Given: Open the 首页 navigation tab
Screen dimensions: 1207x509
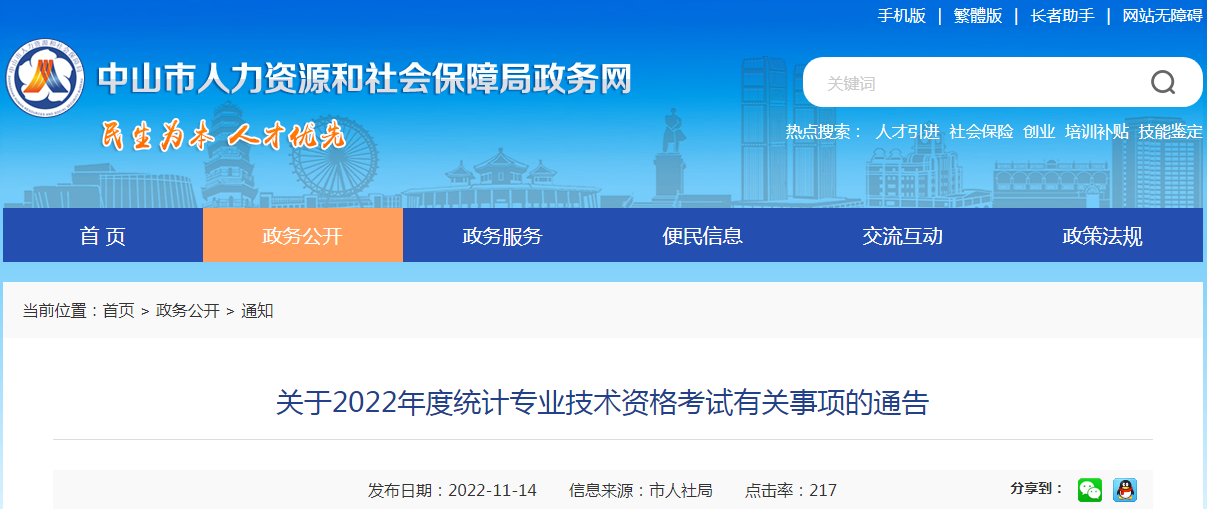Looking at the screenshot, I should click(103, 236).
